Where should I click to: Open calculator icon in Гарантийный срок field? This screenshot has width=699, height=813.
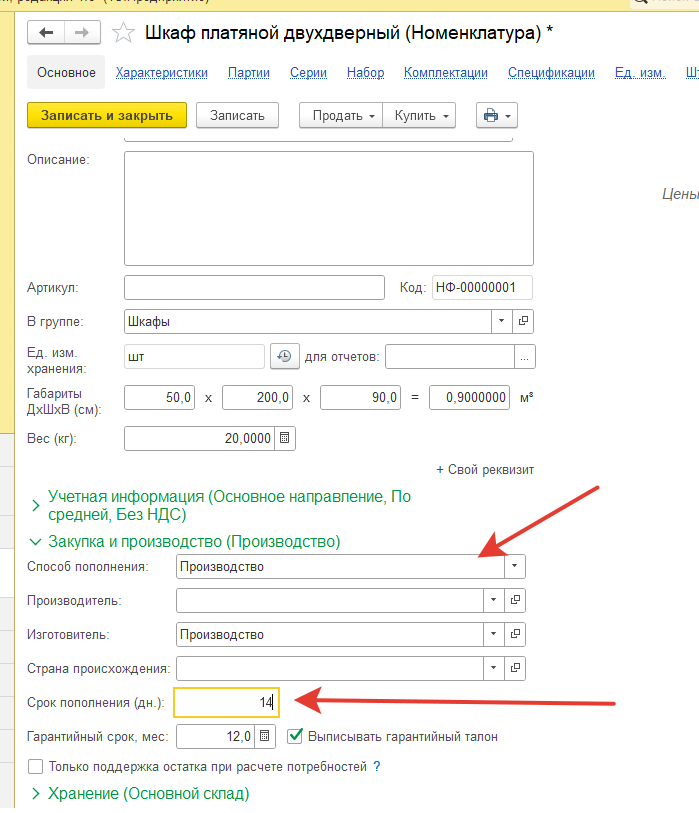(x=264, y=736)
